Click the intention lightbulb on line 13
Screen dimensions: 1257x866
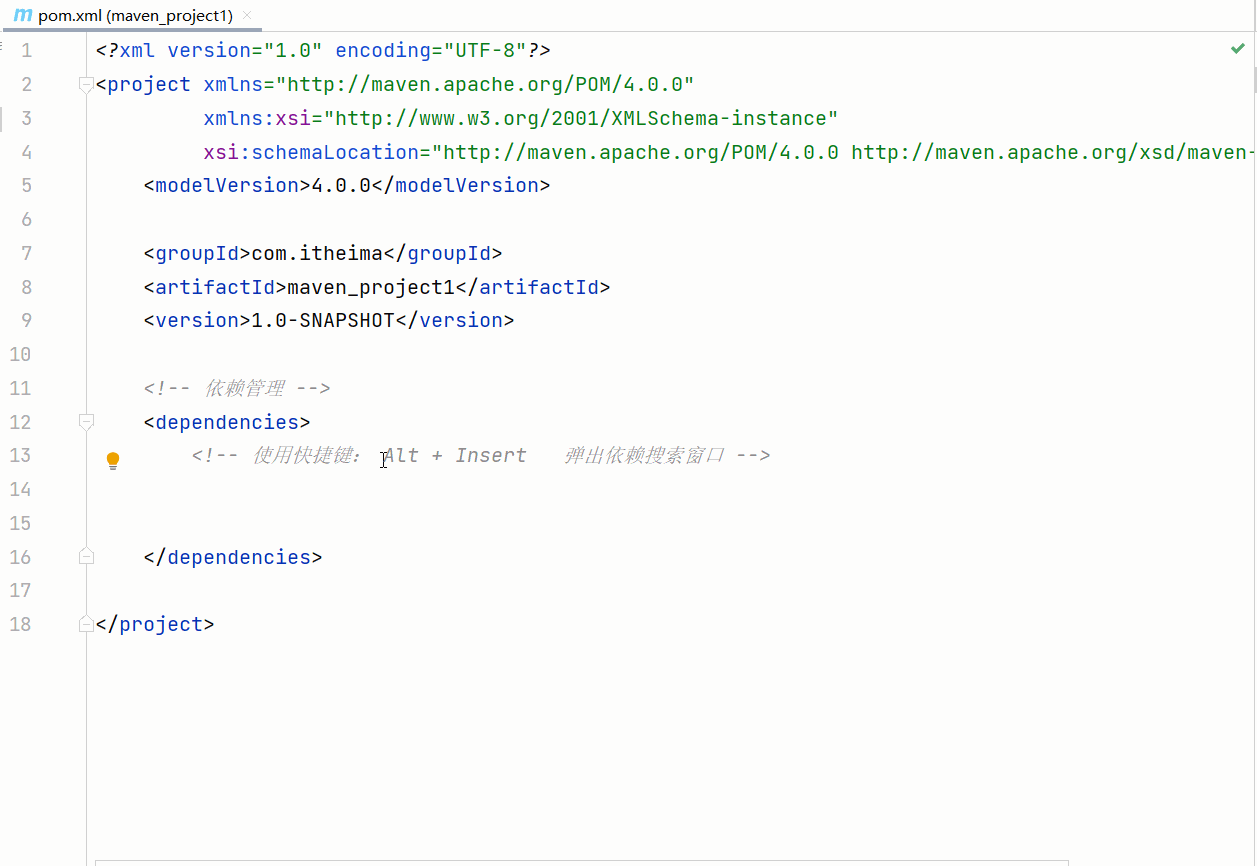(113, 460)
